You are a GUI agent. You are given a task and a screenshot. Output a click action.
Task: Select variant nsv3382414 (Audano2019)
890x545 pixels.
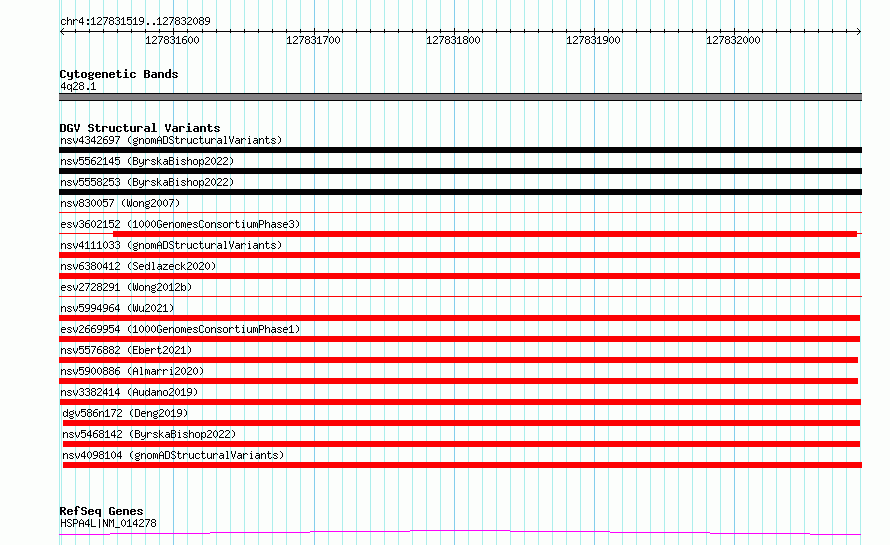pyautogui.click(x=129, y=392)
